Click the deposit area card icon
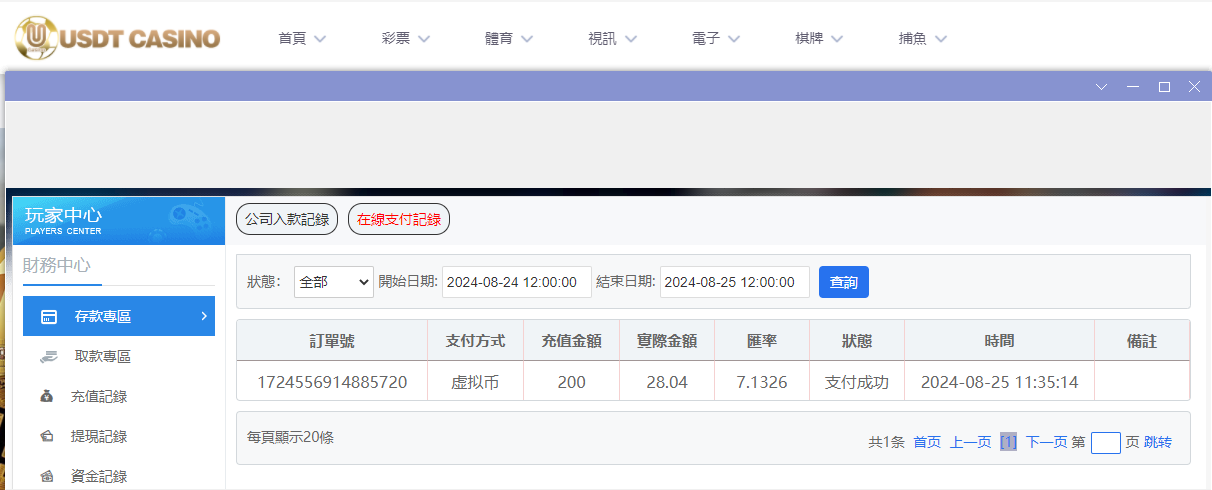 (49, 317)
